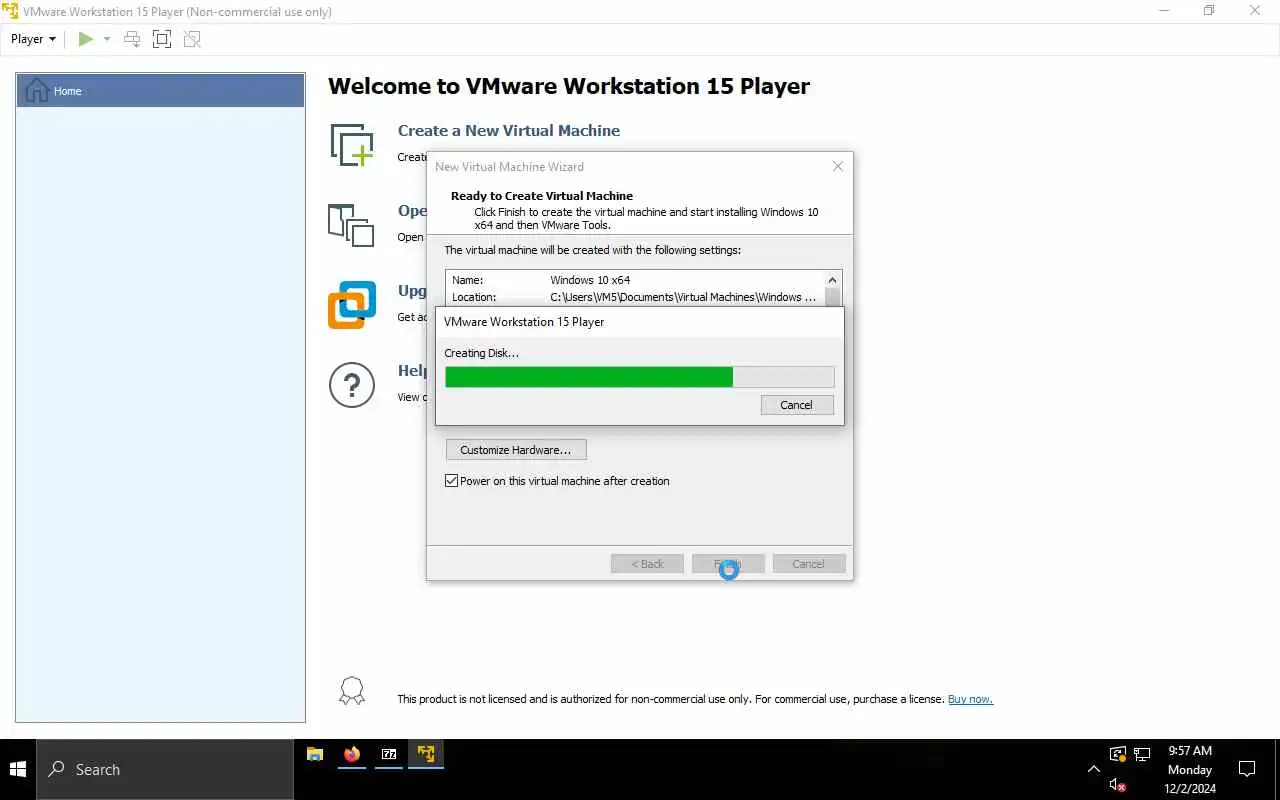The width and height of the screenshot is (1280, 800).
Task: Cancel the Creating Disk progress dialog
Action: click(x=796, y=405)
